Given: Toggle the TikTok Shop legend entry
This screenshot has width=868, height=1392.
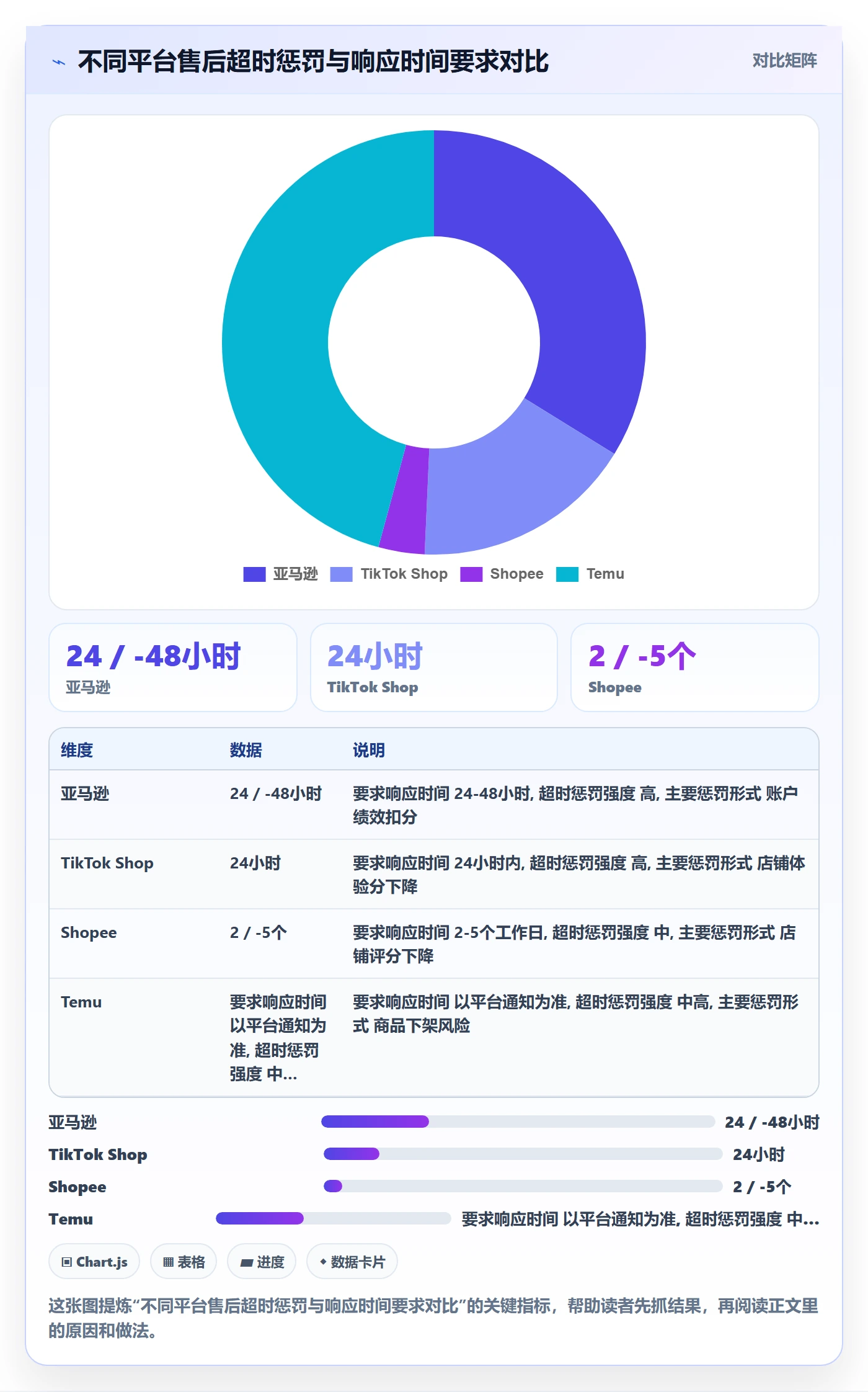Looking at the screenshot, I should pos(389,574).
